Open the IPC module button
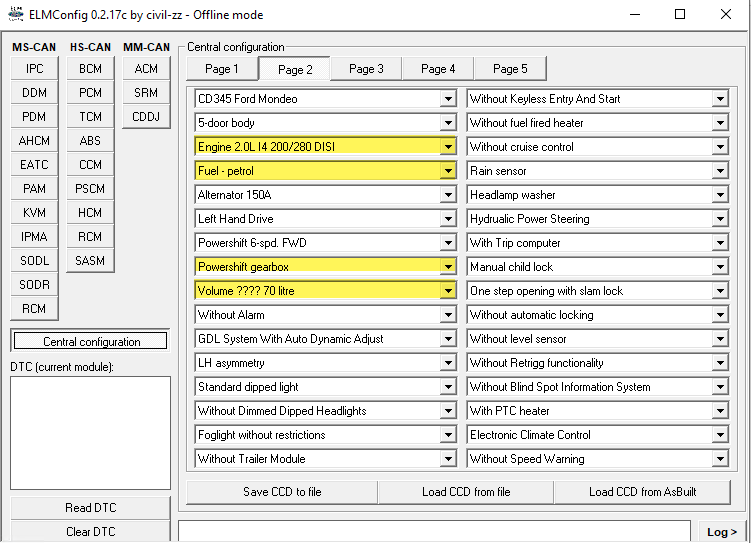Viewport: 751px width, 543px height. [34, 69]
